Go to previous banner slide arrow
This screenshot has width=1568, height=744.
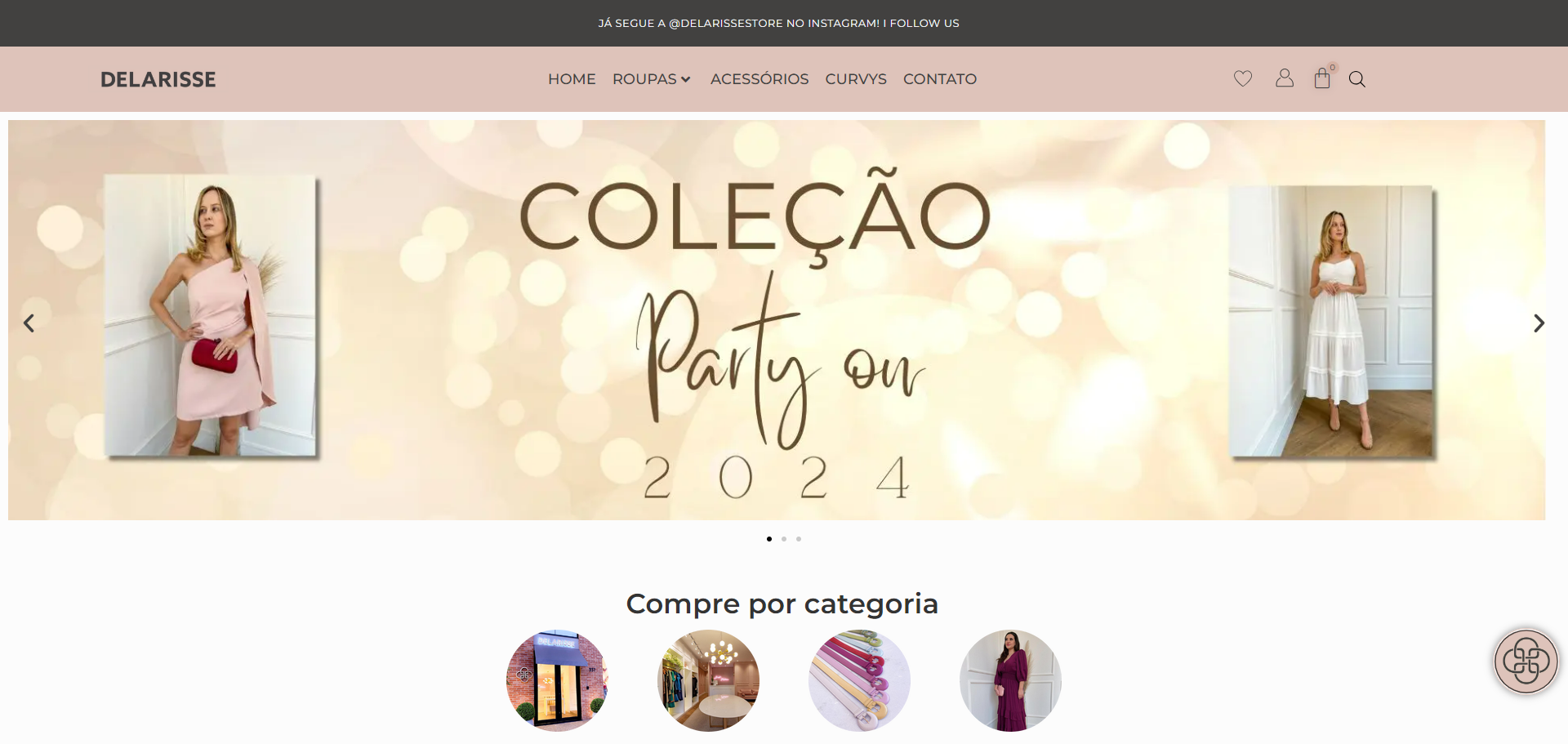coord(29,323)
